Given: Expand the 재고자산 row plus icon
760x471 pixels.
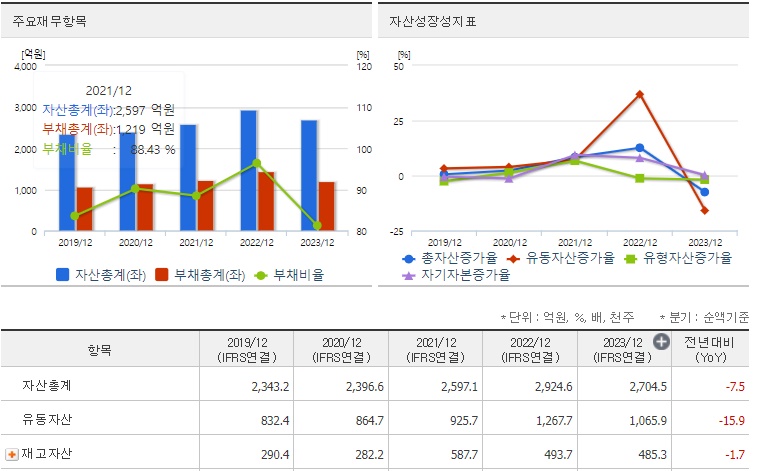Looking at the screenshot, I should click(x=12, y=455).
